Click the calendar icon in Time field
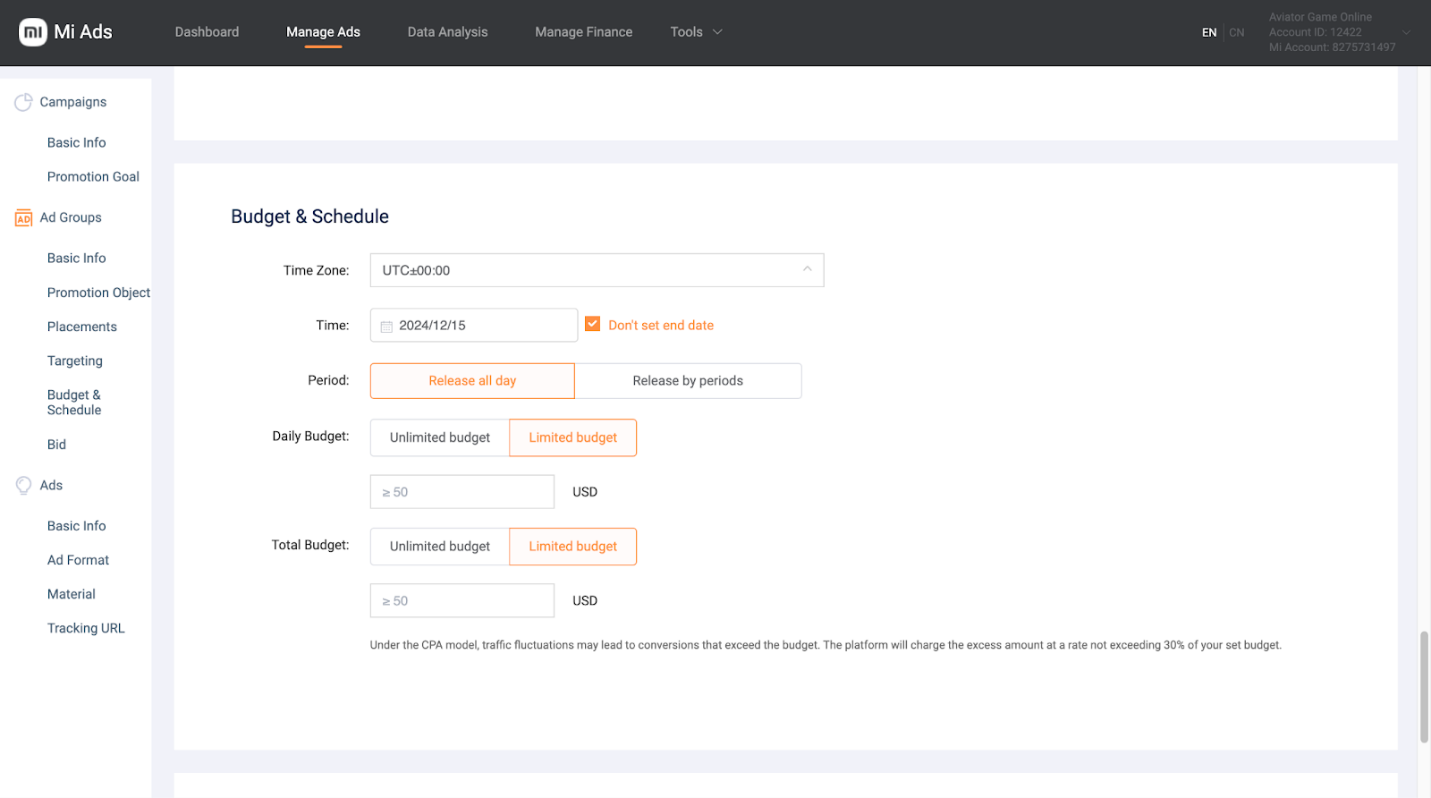This screenshot has height=798, width=1431. [387, 326]
